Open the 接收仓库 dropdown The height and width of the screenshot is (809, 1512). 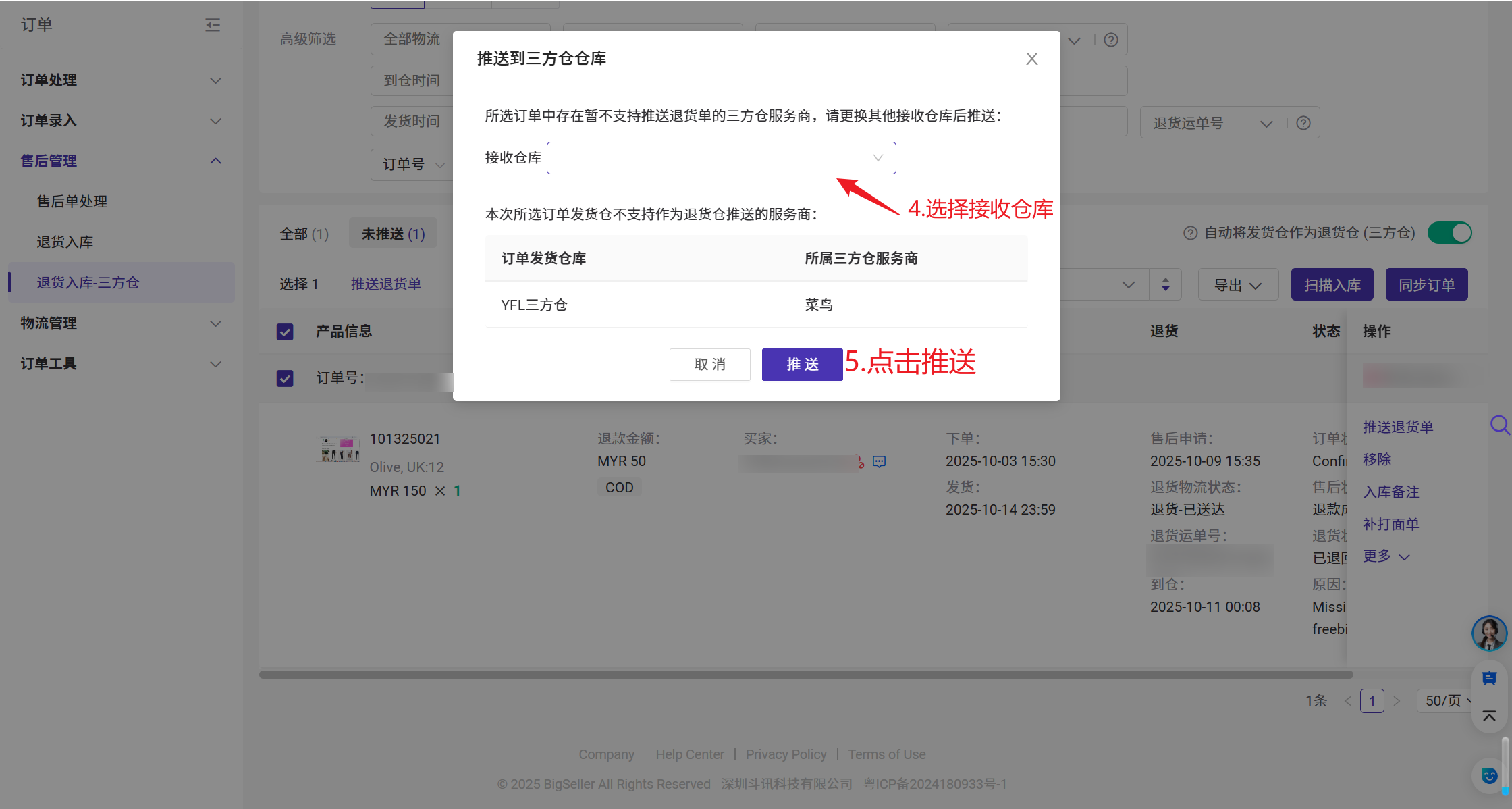pyautogui.click(x=721, y=158)
